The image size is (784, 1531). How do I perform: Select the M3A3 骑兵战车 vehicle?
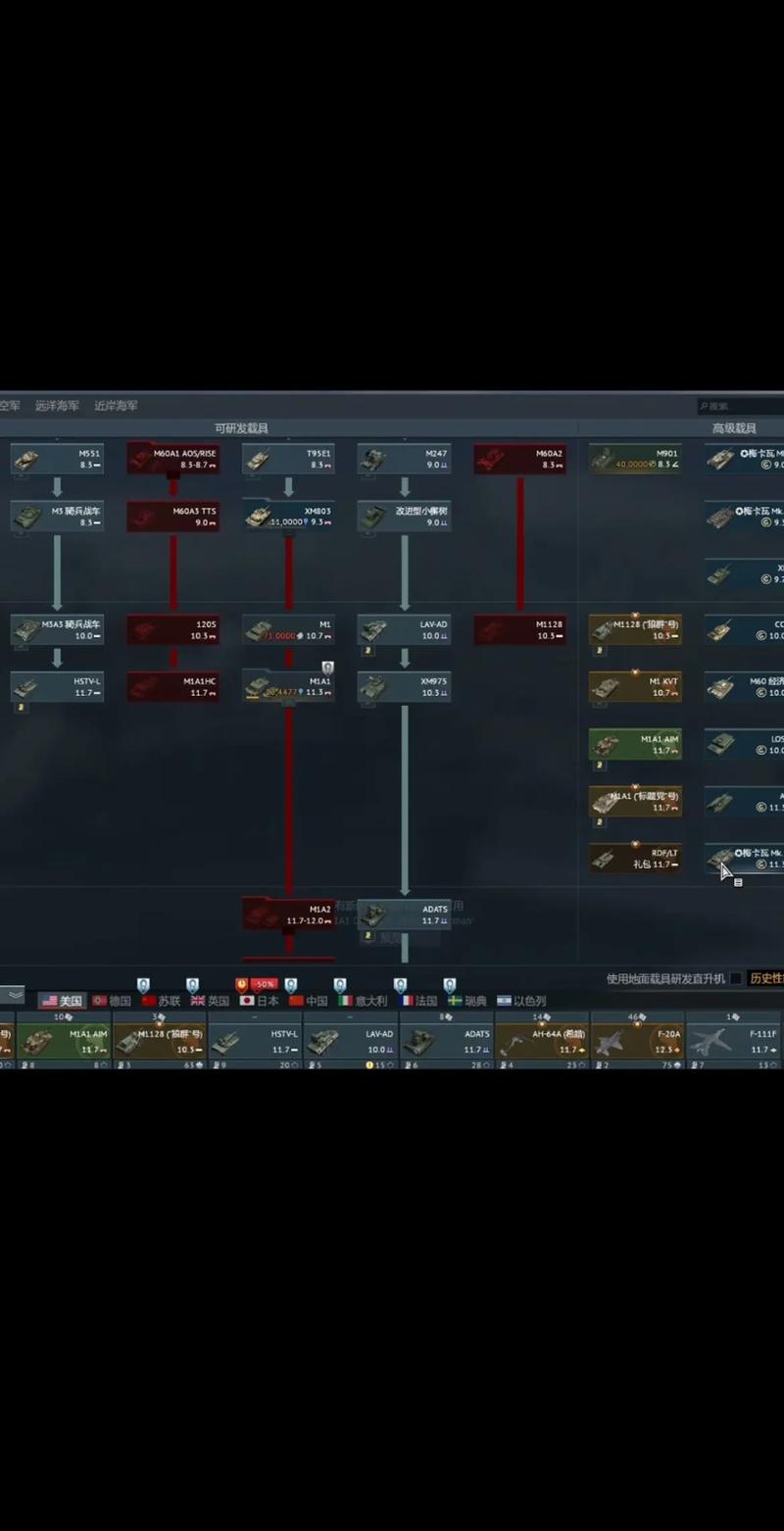point(57,629)
